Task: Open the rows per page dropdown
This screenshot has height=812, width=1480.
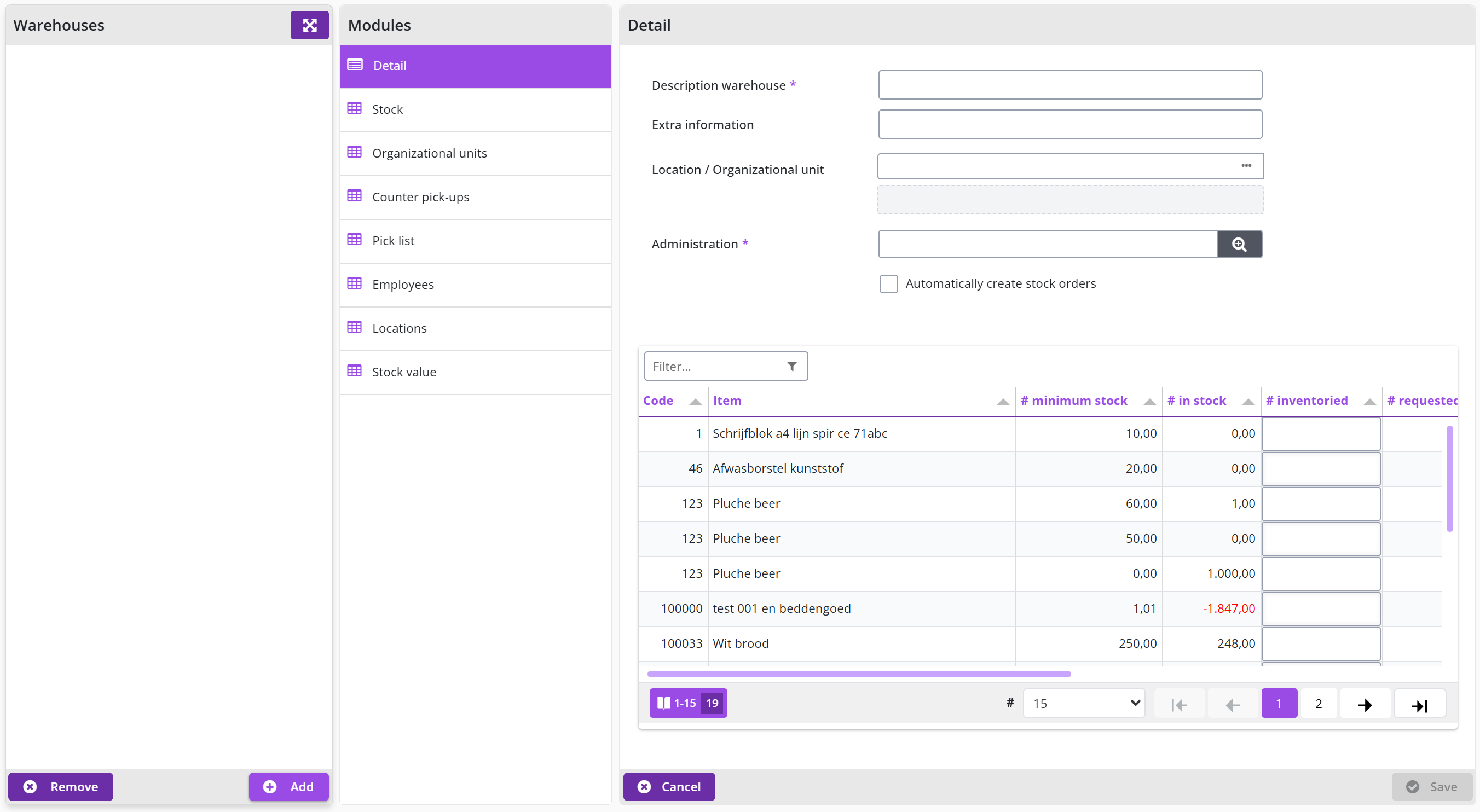Action: [1084, 704]
